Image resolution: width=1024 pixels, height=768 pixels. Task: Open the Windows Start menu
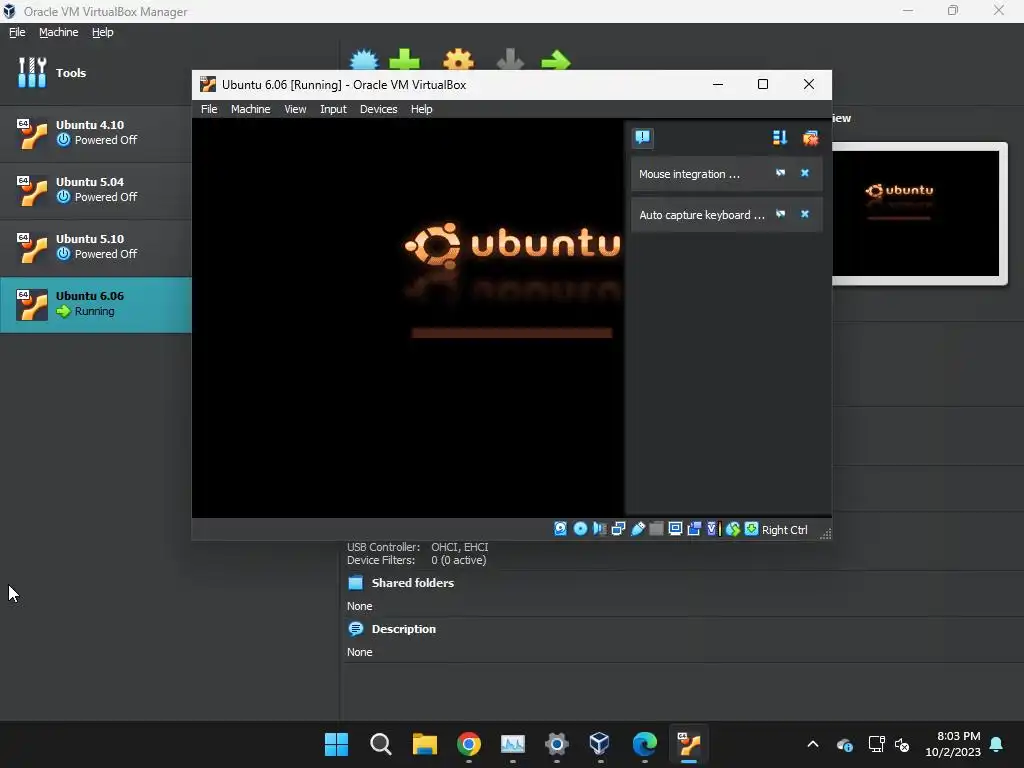point(336,744)
